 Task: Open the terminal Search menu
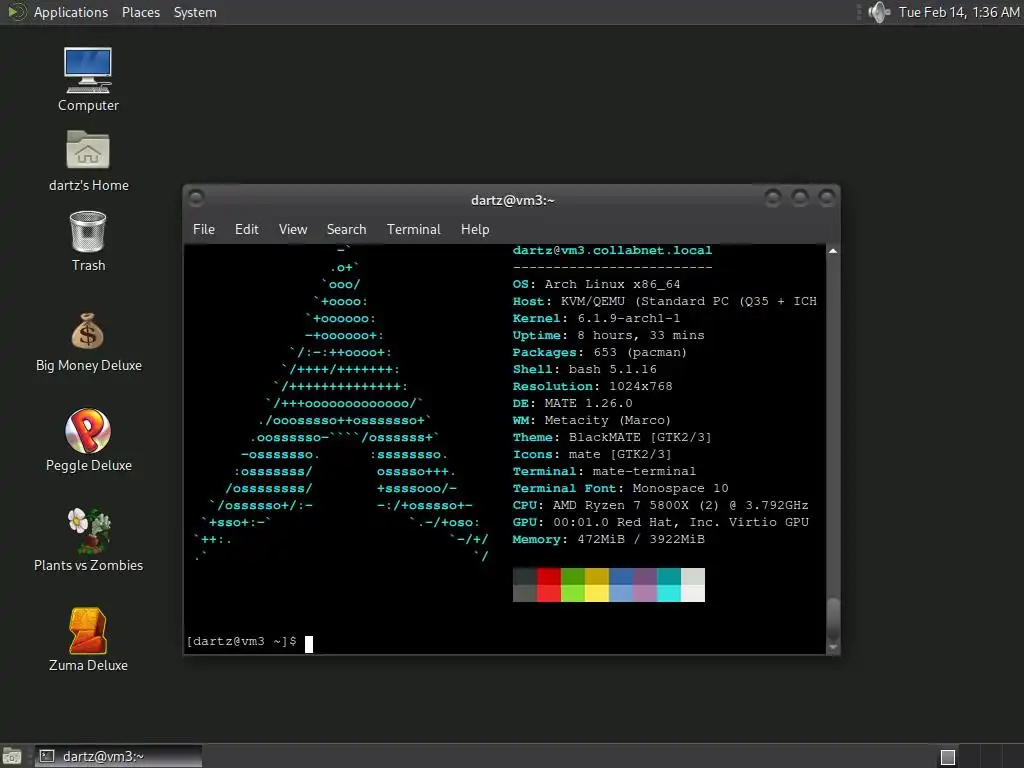click(x=346, y=229)
